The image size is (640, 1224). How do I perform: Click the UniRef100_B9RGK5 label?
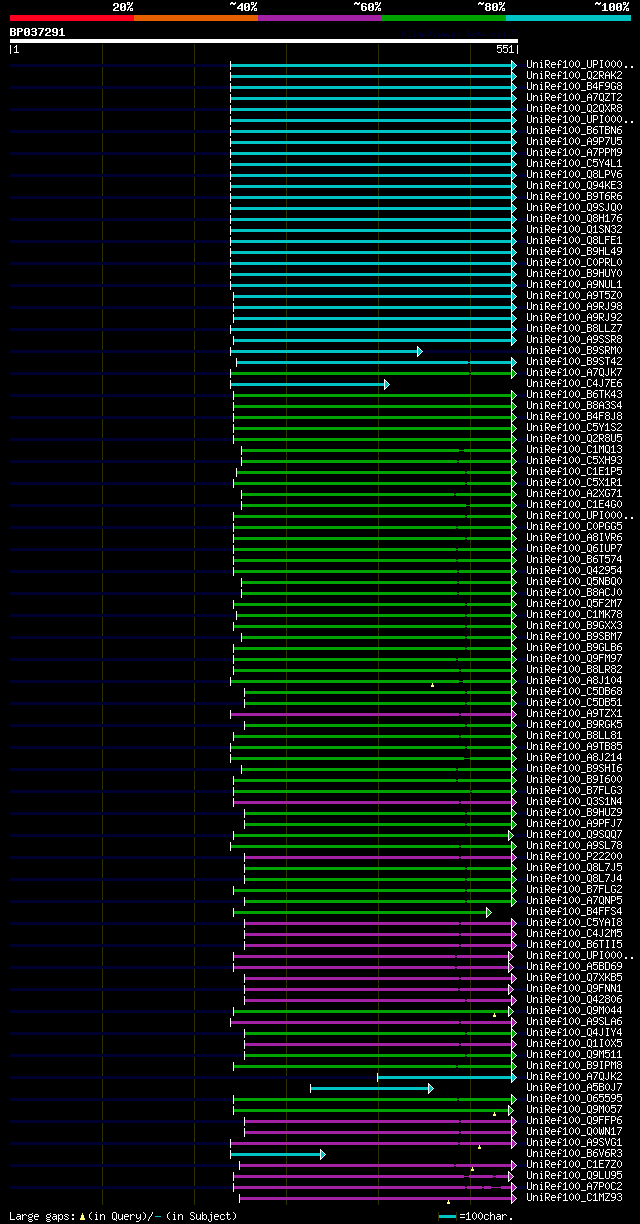574,724
